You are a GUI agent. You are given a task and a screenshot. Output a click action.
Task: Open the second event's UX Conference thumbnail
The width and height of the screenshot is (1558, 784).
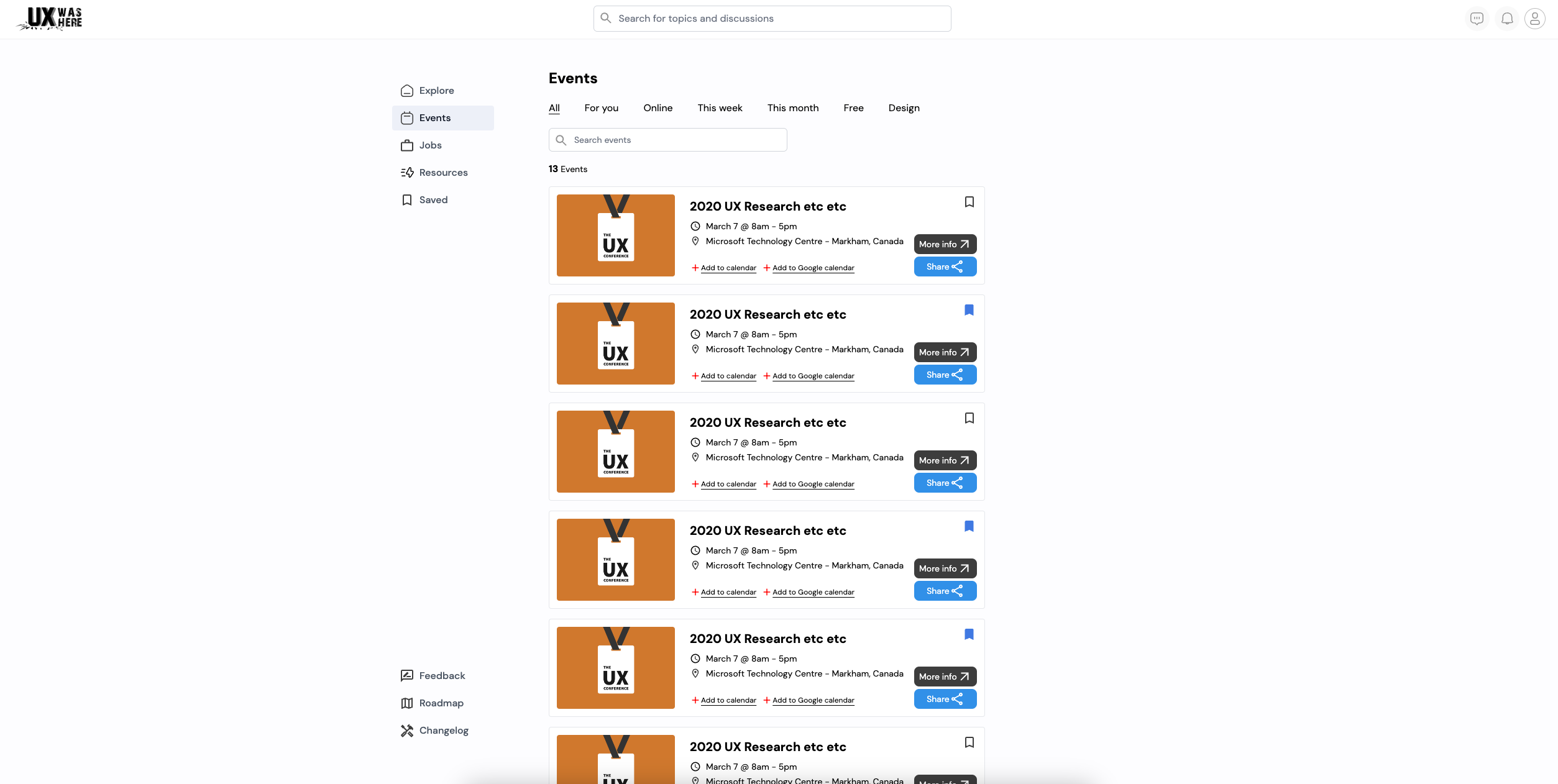[616, 344]
